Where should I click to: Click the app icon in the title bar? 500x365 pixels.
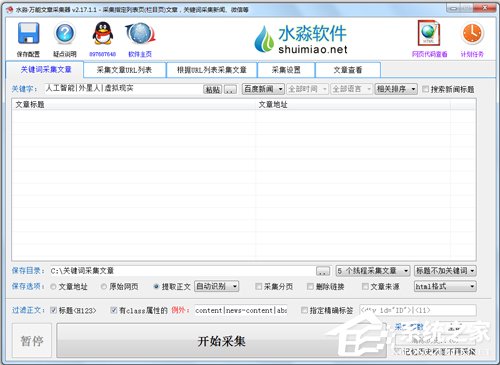tap(10, 9)
